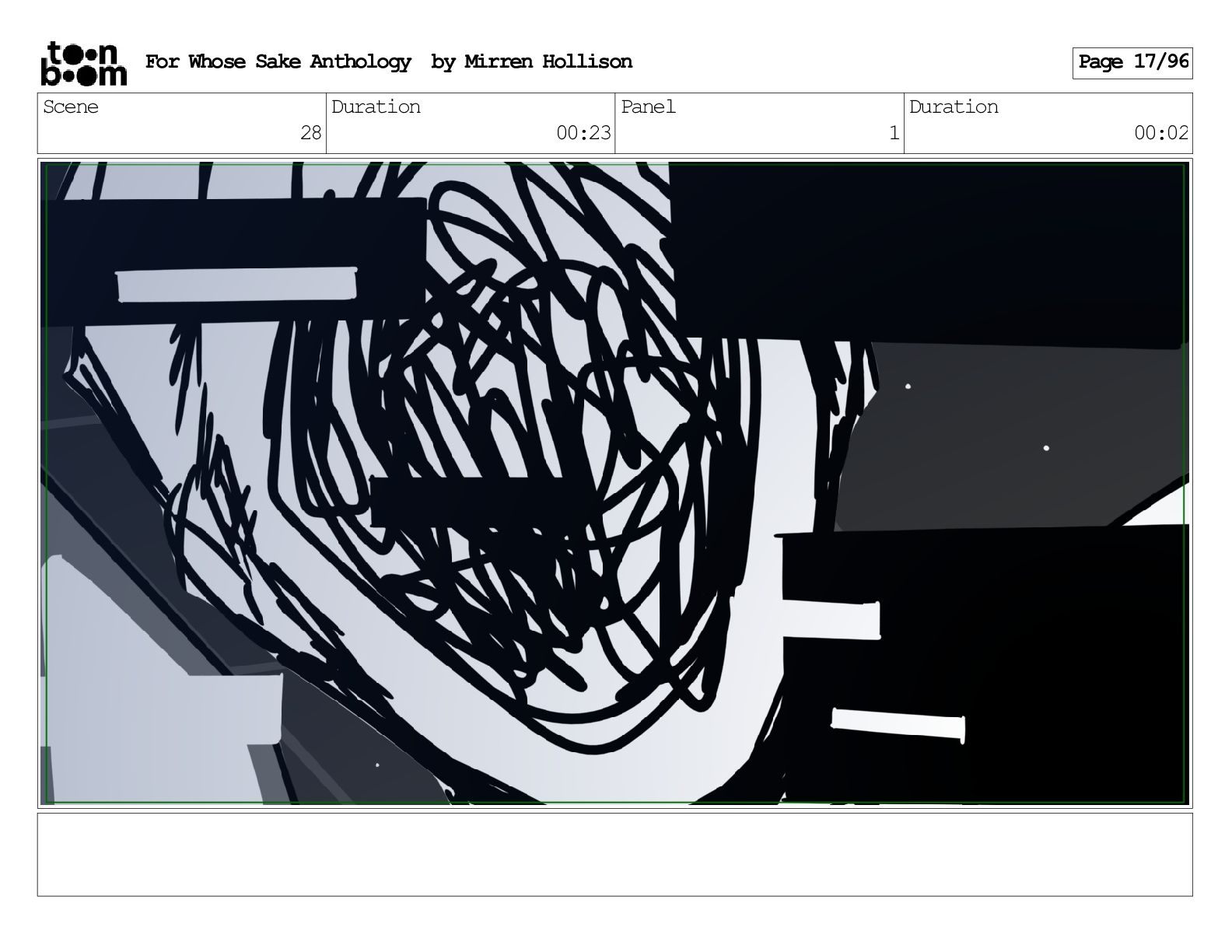This screenshot has height=952, width=1232.
Task: Select the panel duration value '00:02'
Action: point(1161,133)
